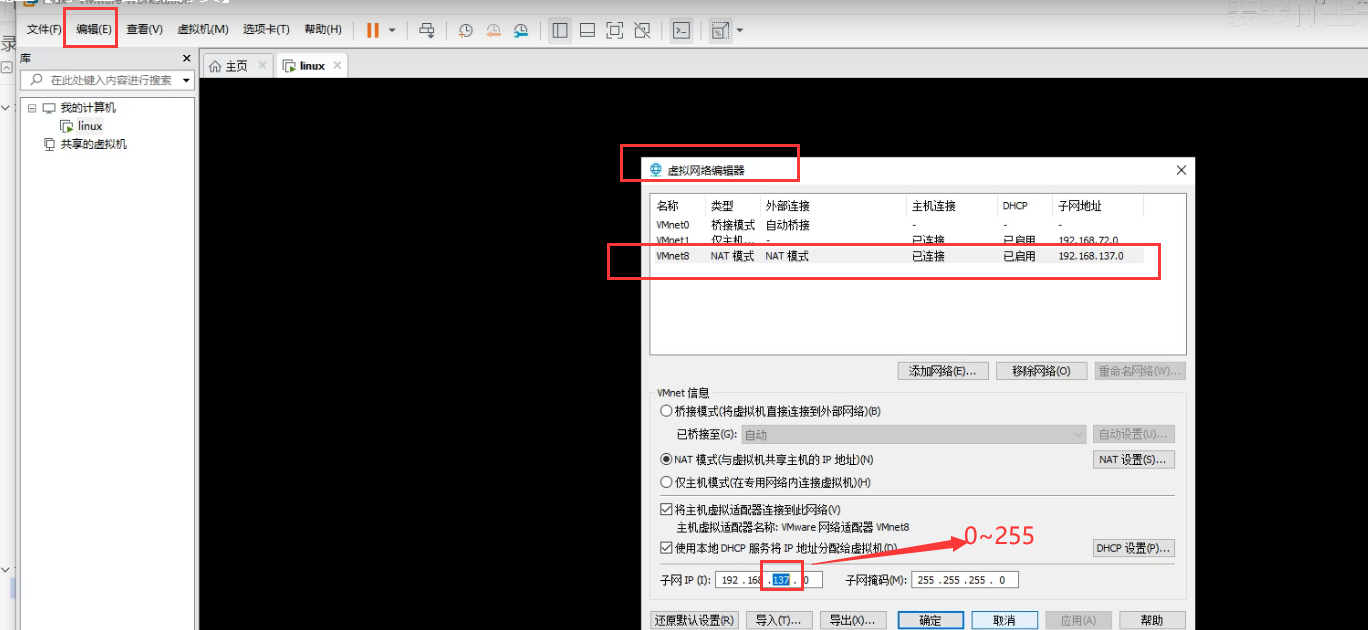Image resolution: width=1368 pixels, height=630 pixels.
Task: Open the 虚拟机(M) menu
Action: point(203,30)
